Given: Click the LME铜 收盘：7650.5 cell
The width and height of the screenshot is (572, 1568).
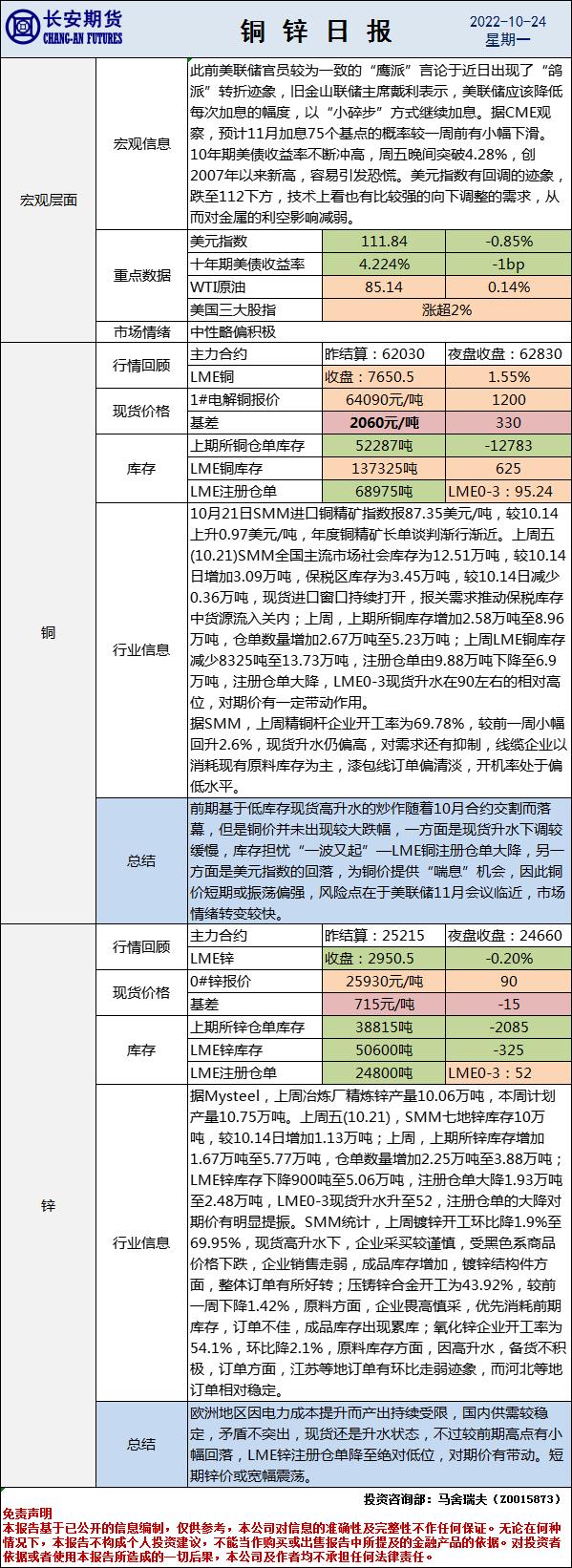Looking at the screenshot, I should [x=384, y=376].
